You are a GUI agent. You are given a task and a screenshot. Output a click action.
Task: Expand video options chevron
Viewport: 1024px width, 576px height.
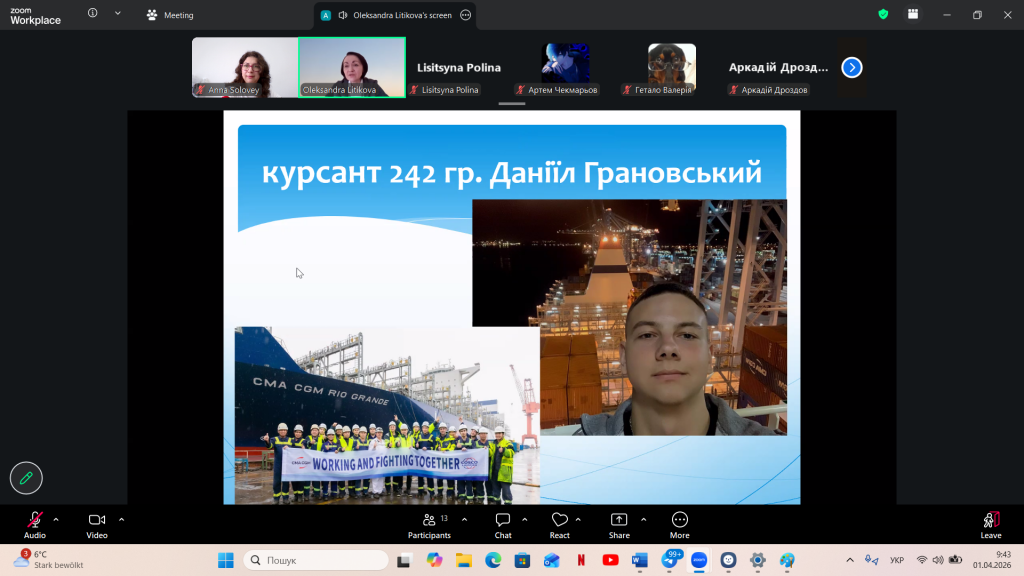[x=121, y=519]
